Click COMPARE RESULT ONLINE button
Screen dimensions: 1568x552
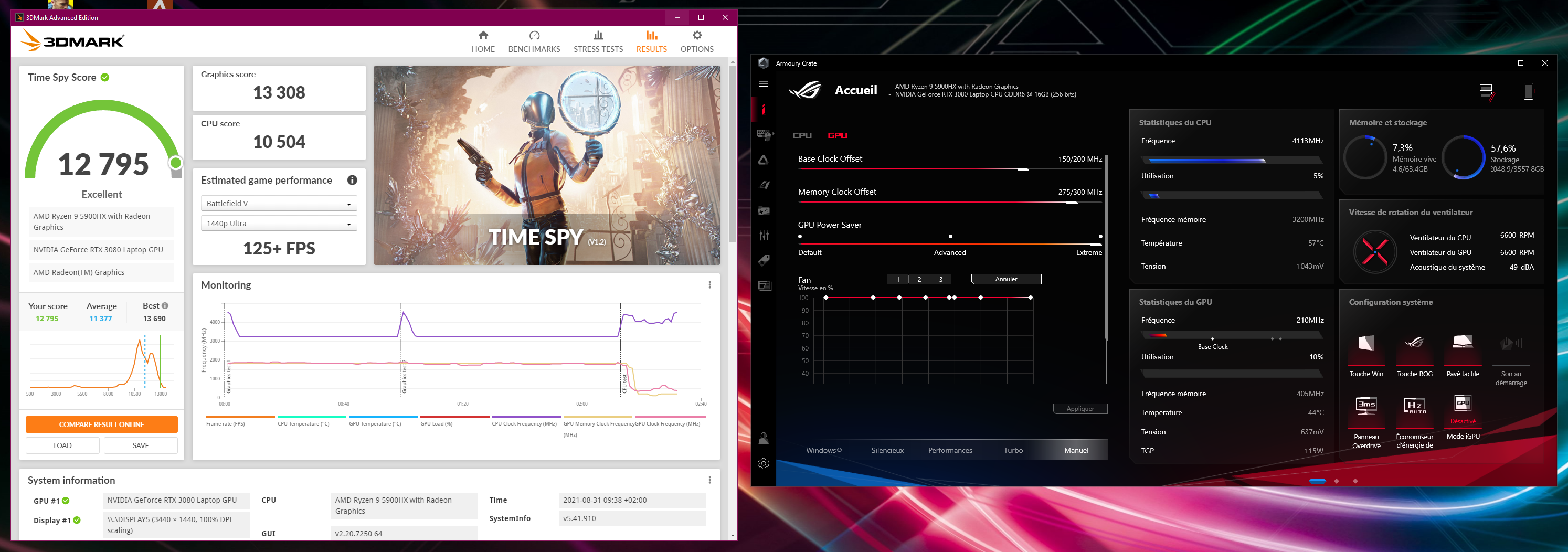coord(102,424)
